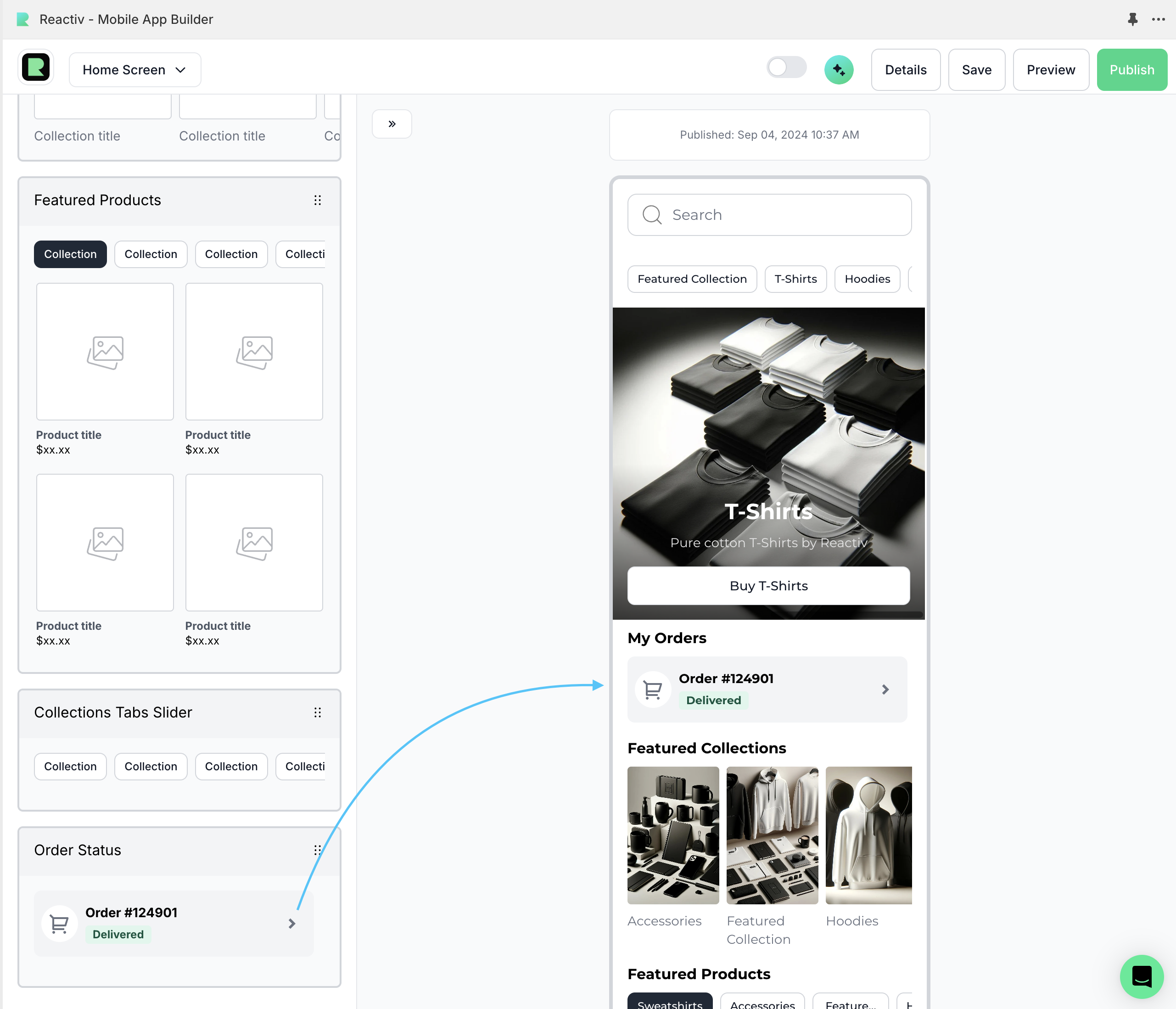The image size is (1176, 1009).
Task: Click the Search input field
Action: 769,215
